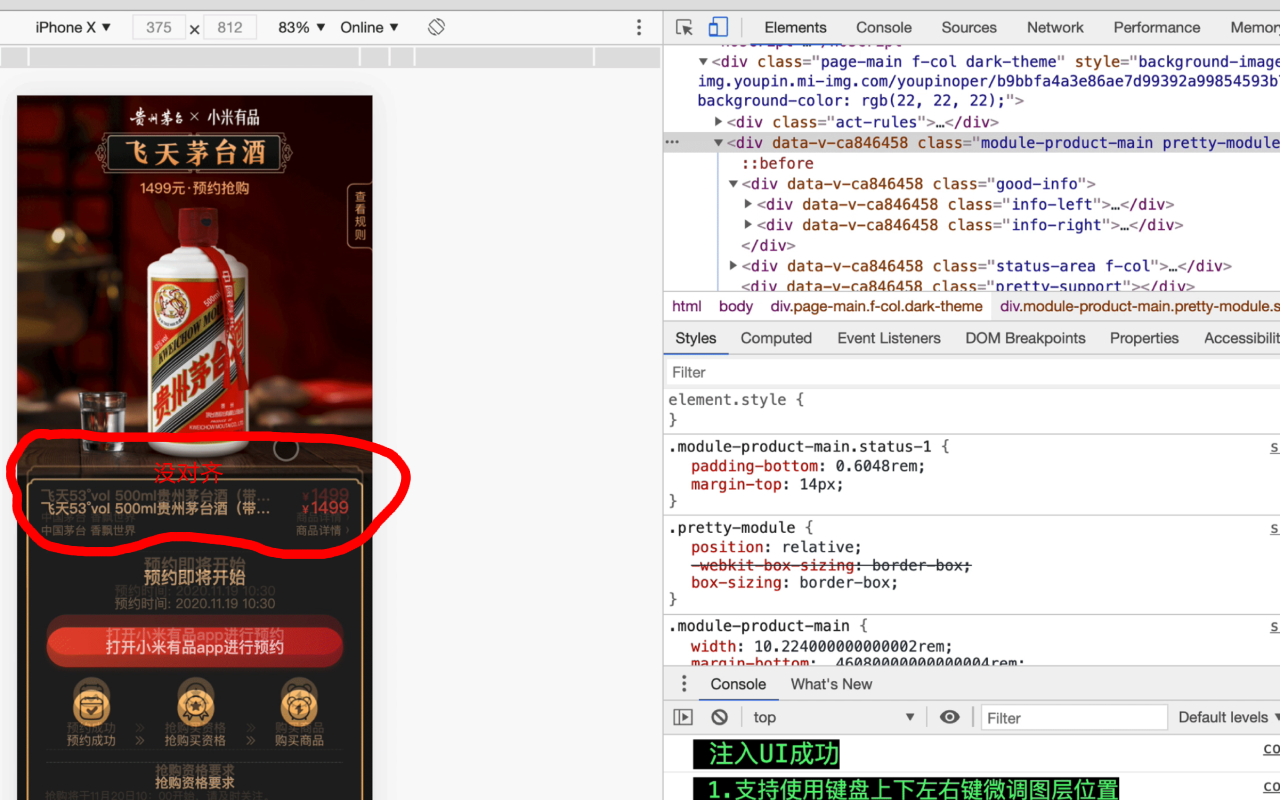Open device toolbar three-dot options menu

(x=639, y=27)
